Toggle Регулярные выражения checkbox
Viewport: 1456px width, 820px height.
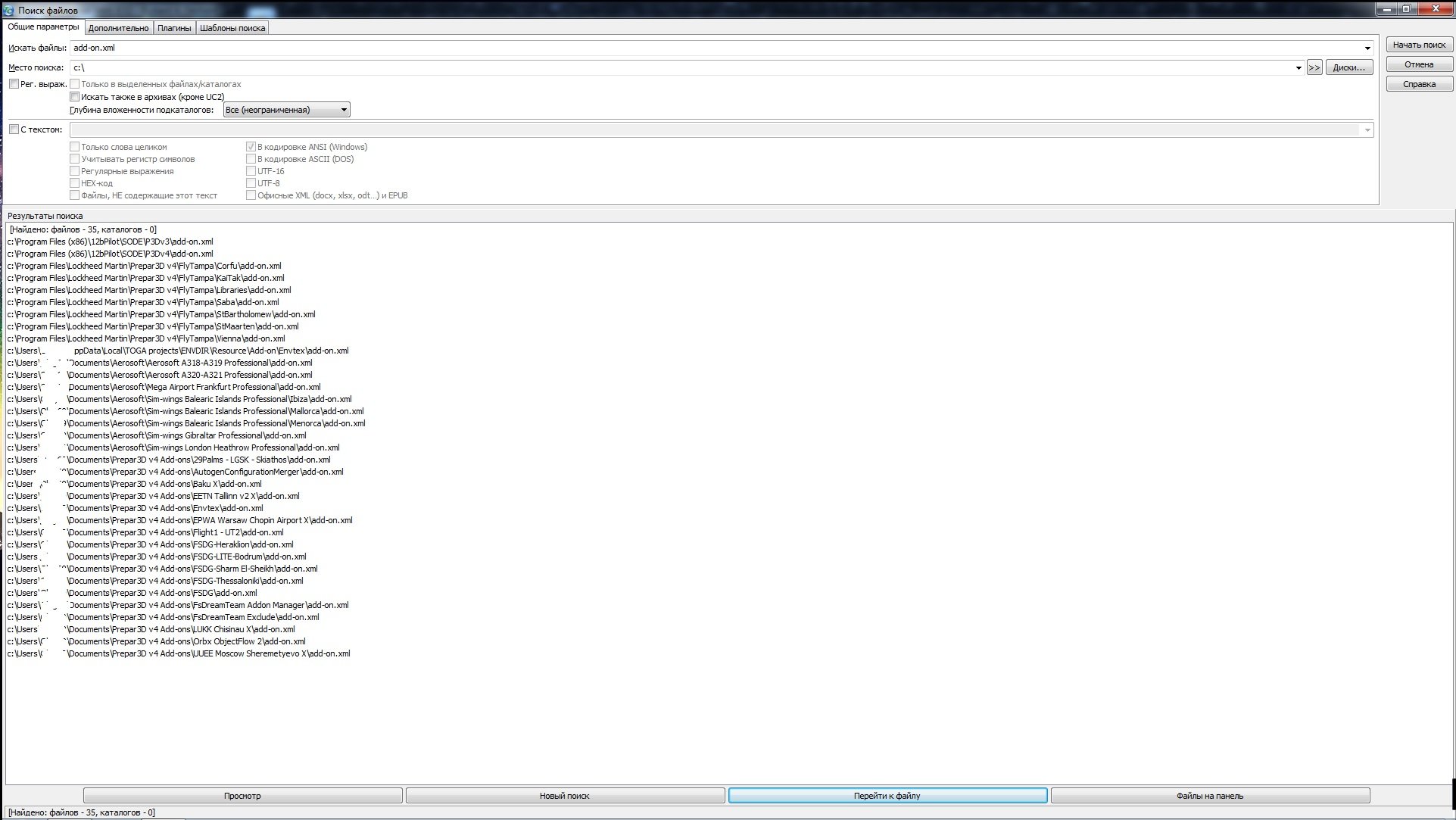(x=75, y=171)
